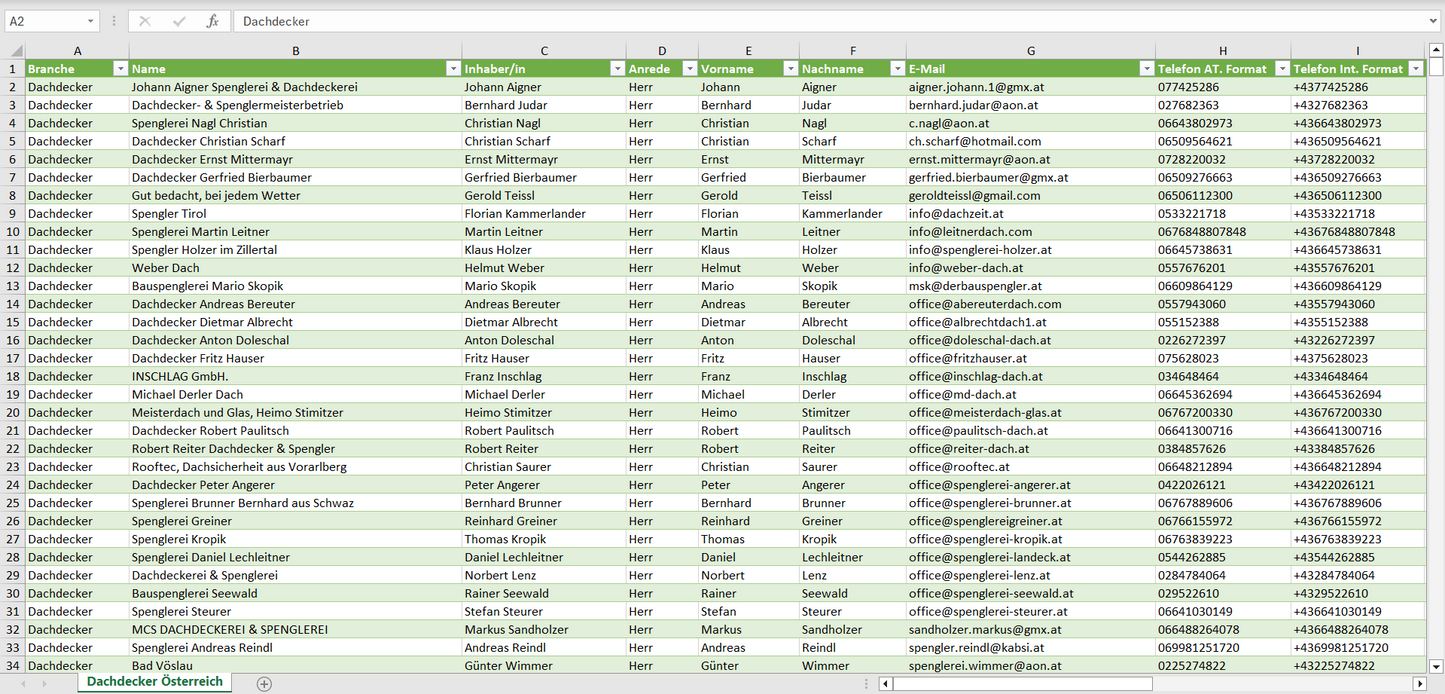Screen dimensions: 1445x694
Task: Open the E-Mail column filter dropdown
Action: click(1146, 69)
